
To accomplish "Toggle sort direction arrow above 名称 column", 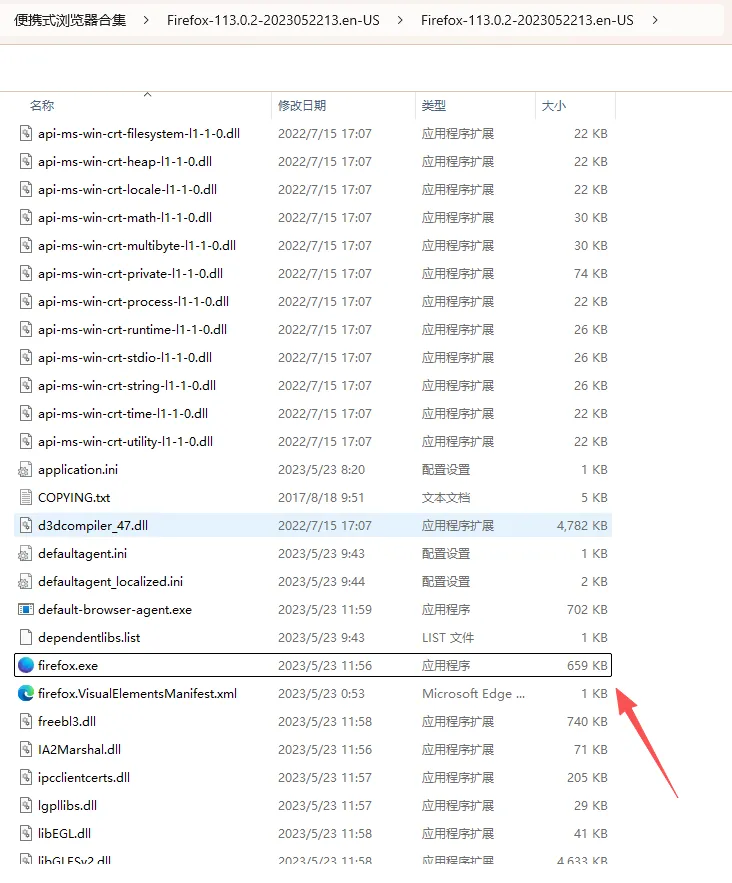I will [x=148, y=95].
